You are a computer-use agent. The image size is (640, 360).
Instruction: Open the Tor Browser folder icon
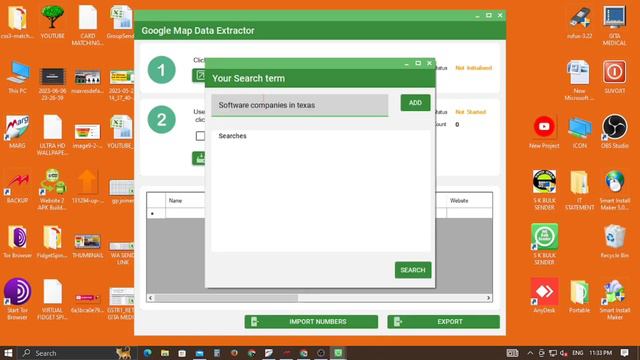(x=17, y=242)
